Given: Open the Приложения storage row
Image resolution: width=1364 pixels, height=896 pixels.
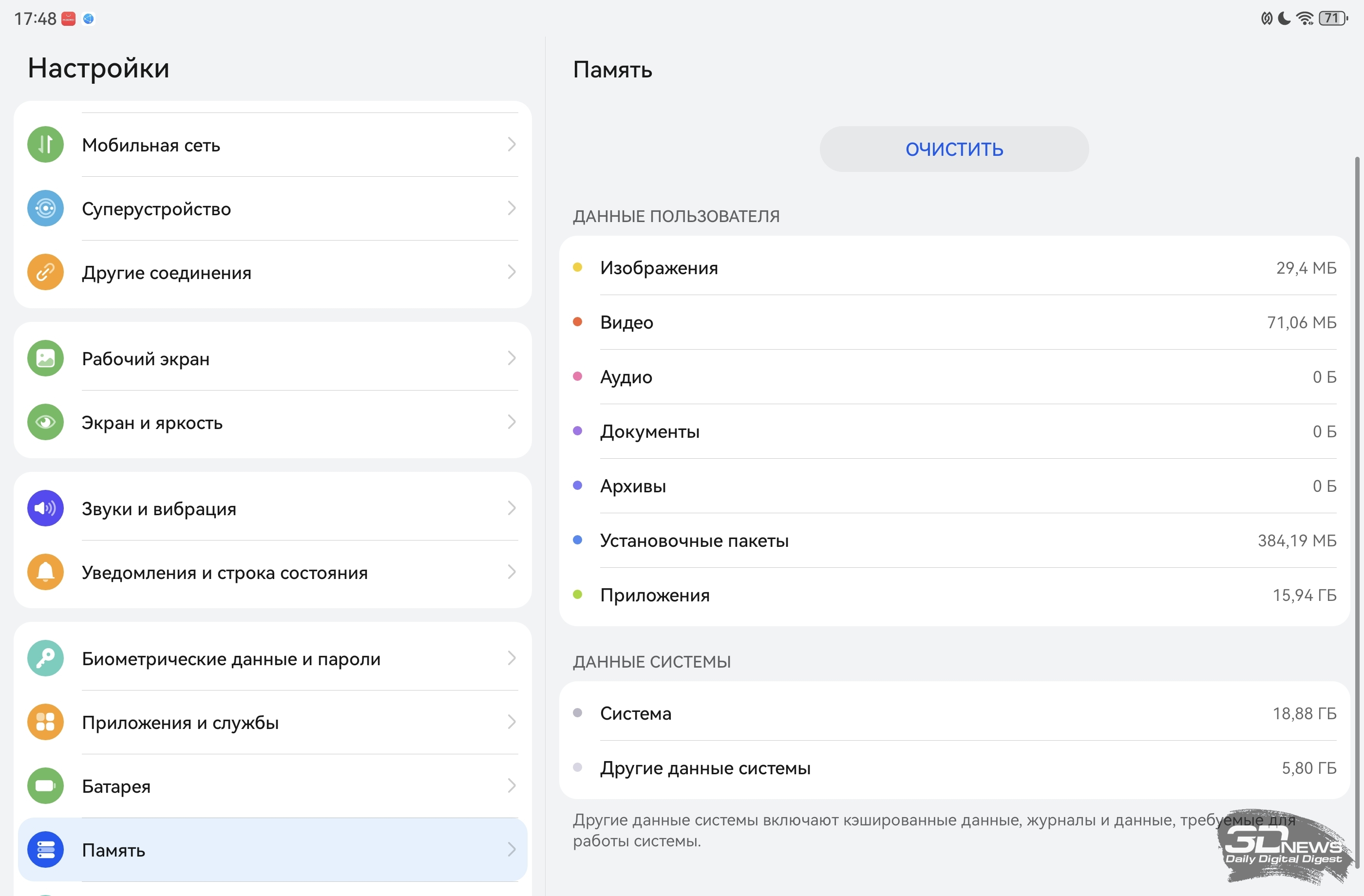Looking at the screenshot, I should pyautogui.click(x=954, y=595).
